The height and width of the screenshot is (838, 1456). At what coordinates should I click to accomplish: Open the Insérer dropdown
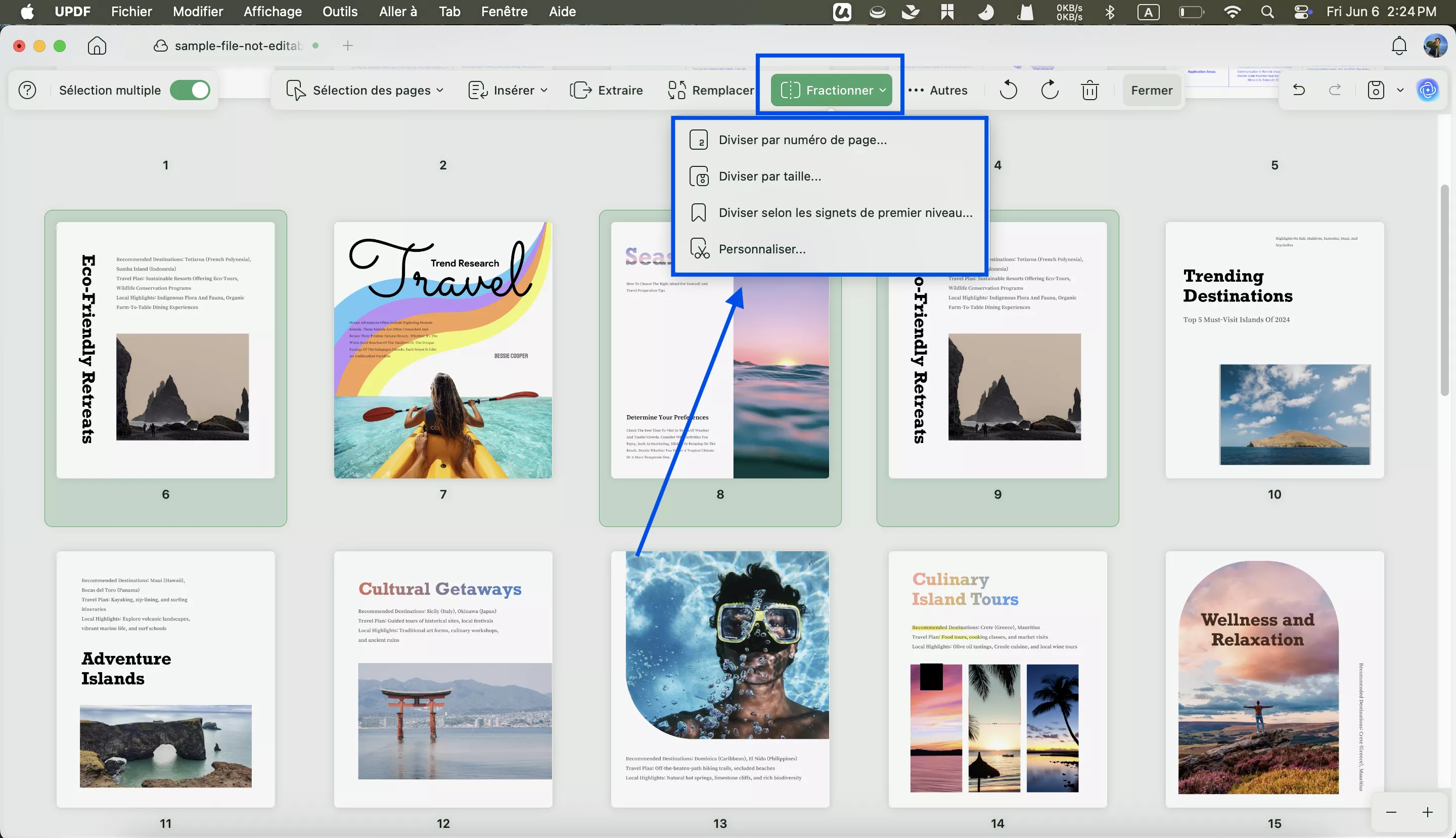508,91
